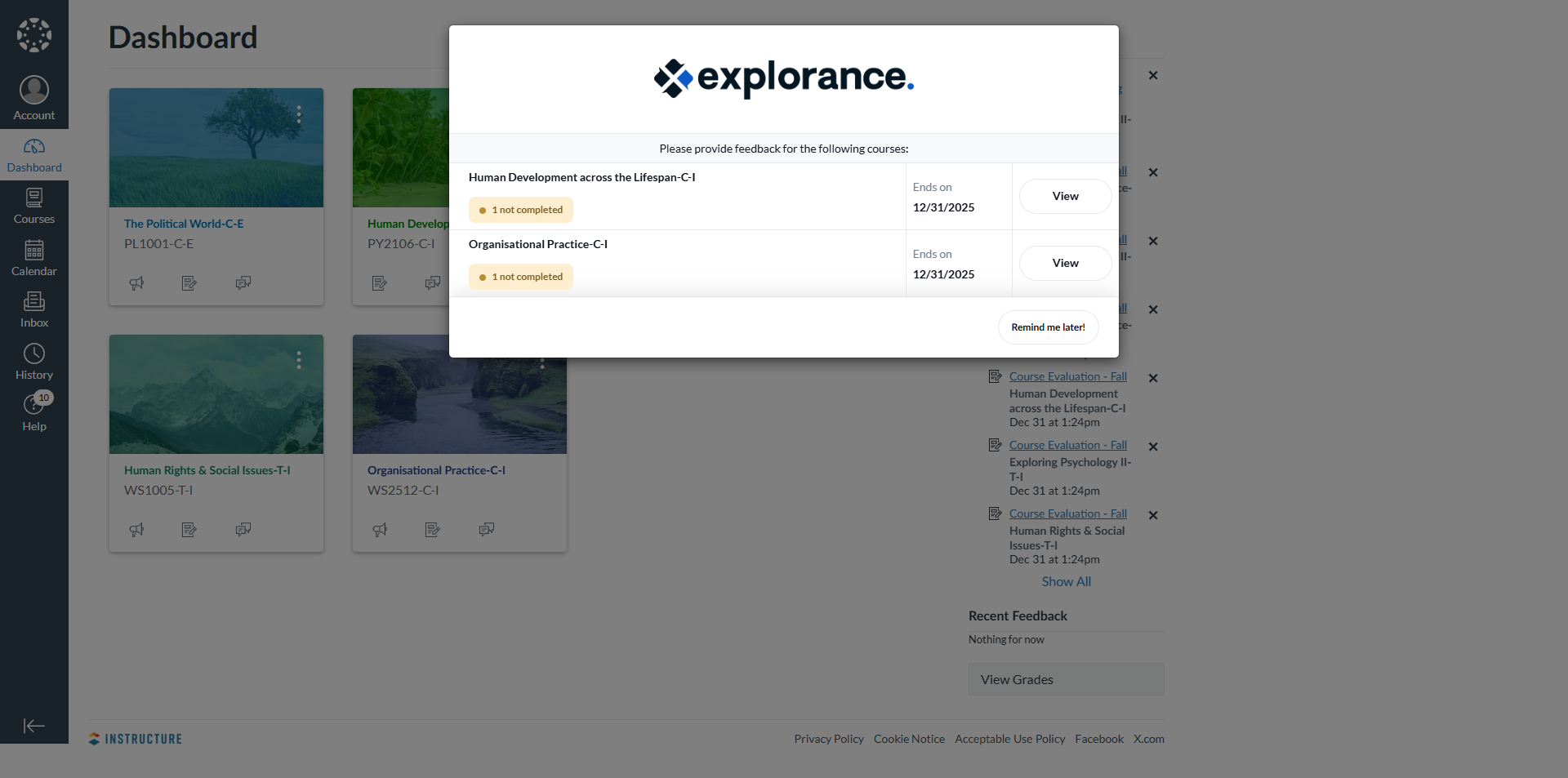Open the Facebook footer link
Viewport: 1568px width, 778px height.
[1099, 739]
